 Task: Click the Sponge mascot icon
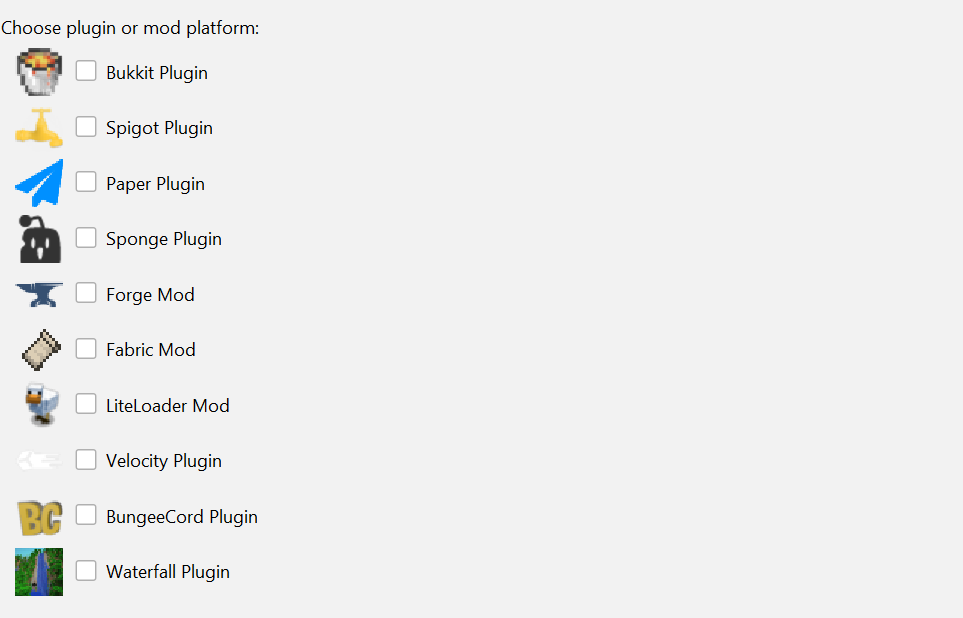[38, 238]
